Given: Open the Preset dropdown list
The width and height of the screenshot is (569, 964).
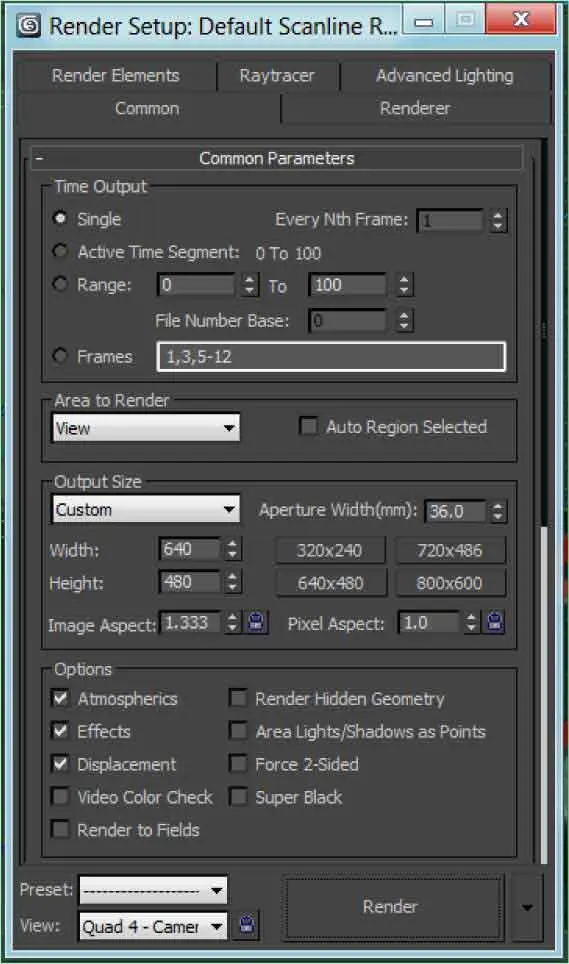Looking at the screenshot, I should pyautogui.click(x=153, y=890).
